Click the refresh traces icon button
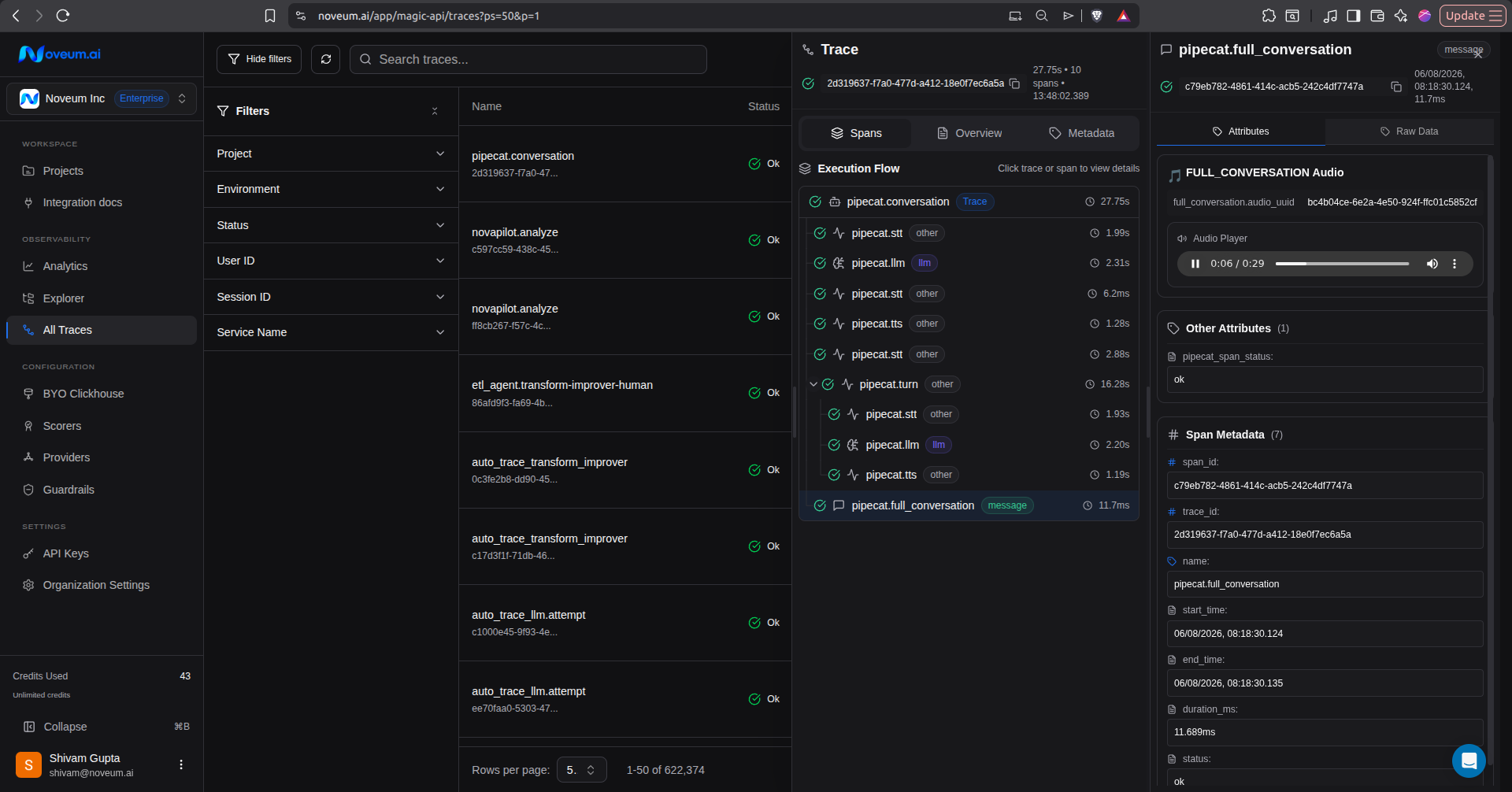1512x792 pixels. (325, 59)
